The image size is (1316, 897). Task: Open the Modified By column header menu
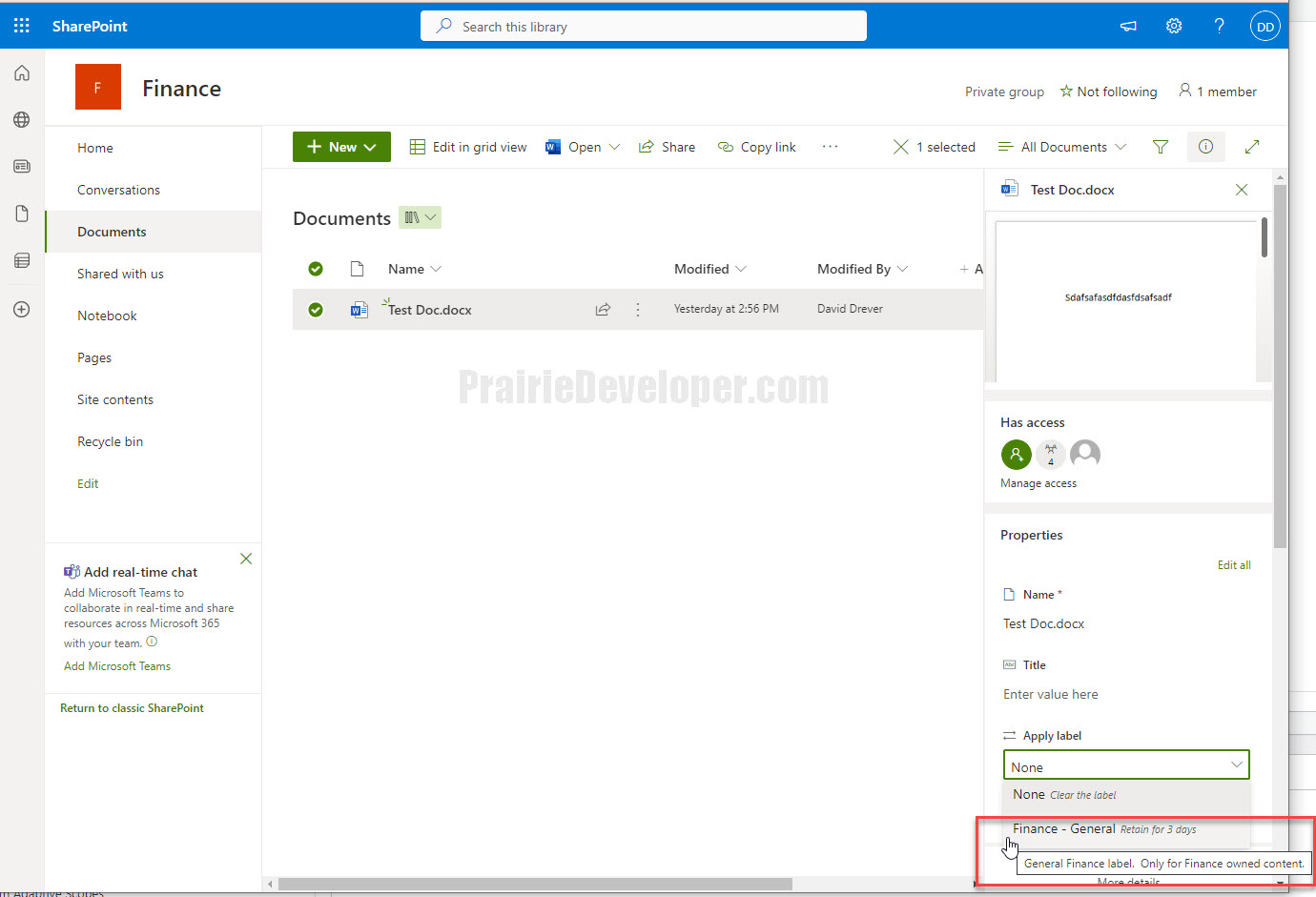[862, 269]
